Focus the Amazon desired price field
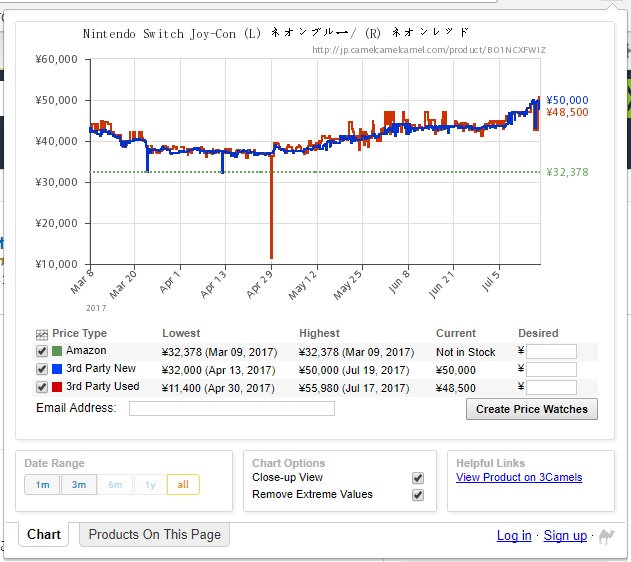 pos(551,352)
